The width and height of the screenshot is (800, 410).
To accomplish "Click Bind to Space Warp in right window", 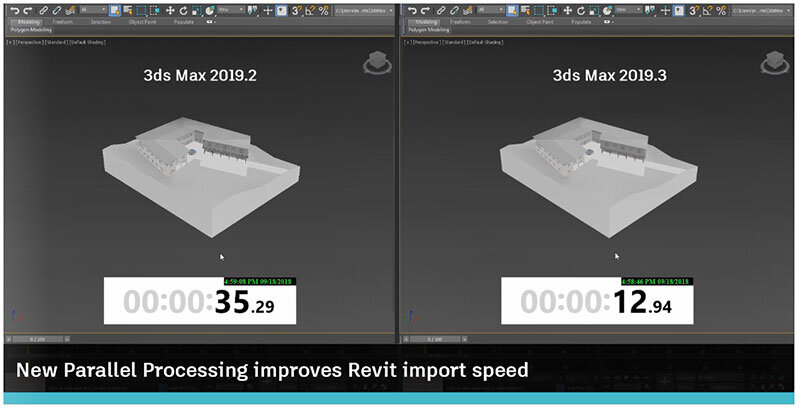I will pos(467,11).
